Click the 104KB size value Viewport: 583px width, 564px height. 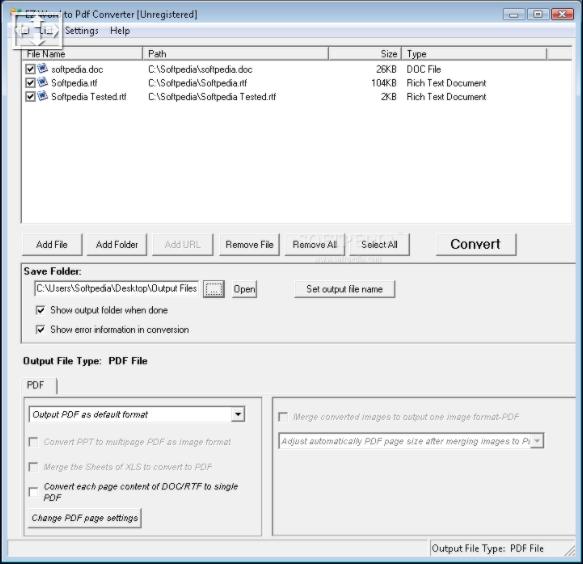click(384, 83)
